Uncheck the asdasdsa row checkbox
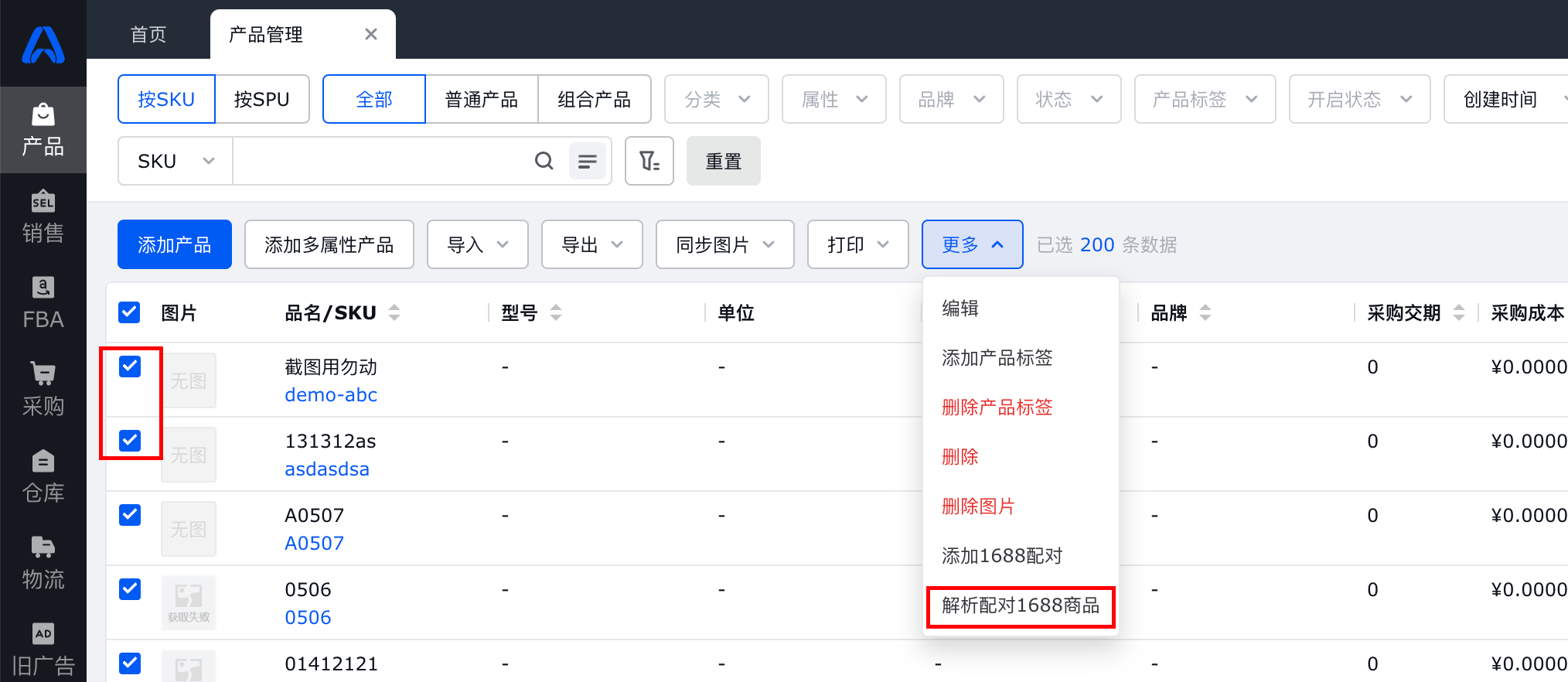 point(130,441)
